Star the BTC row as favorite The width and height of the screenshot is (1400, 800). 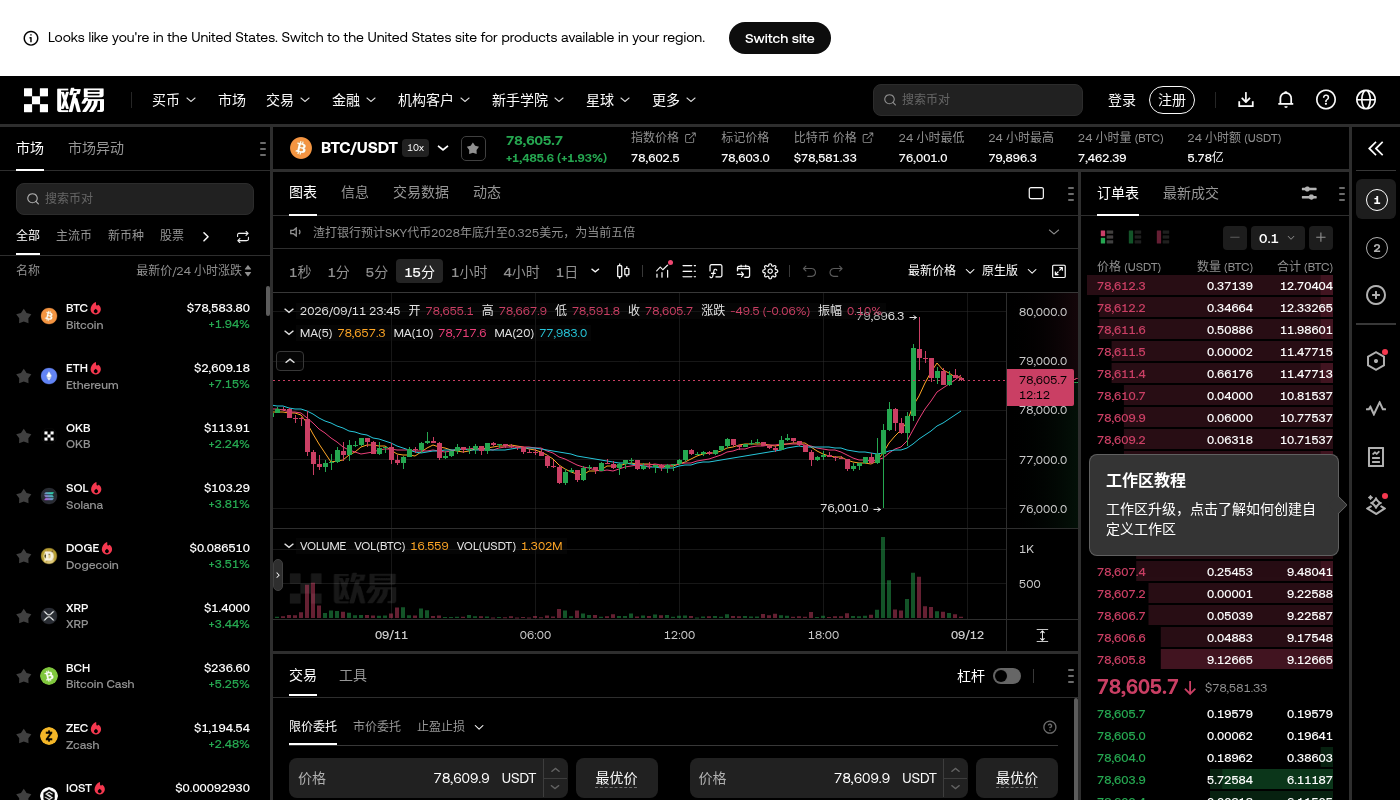pos(23,316)
